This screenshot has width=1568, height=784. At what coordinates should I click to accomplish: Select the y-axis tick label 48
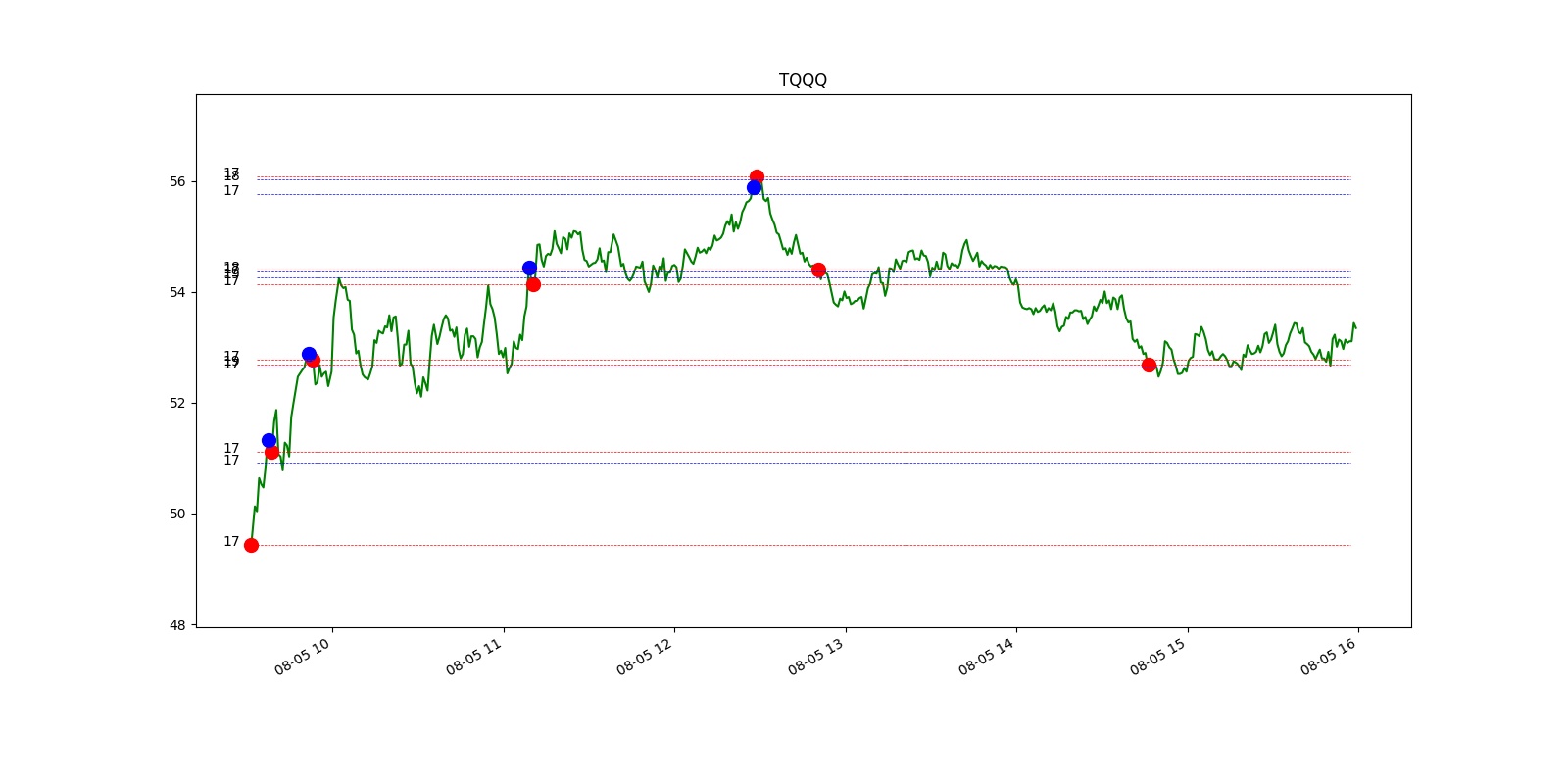point(177,625)
